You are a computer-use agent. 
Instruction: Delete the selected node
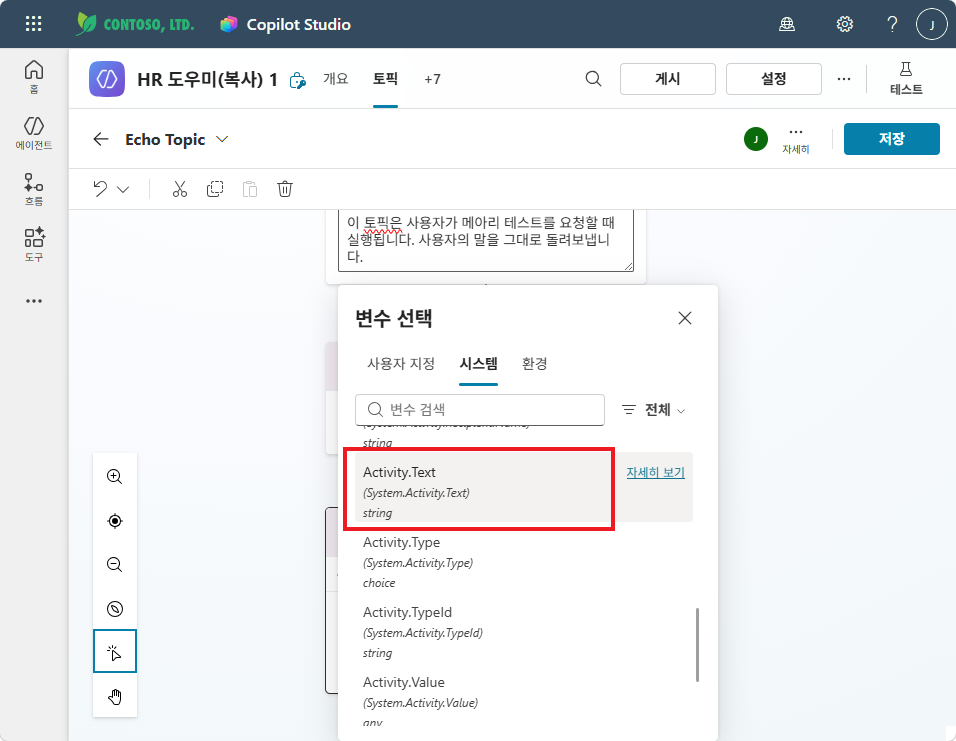click(285, 189)
